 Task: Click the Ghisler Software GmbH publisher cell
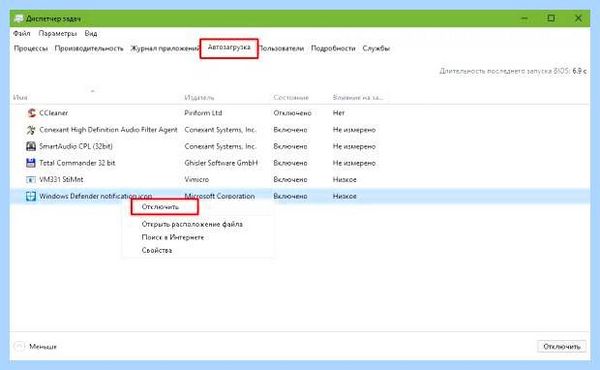pyautogui.click(x=221, y=163)
